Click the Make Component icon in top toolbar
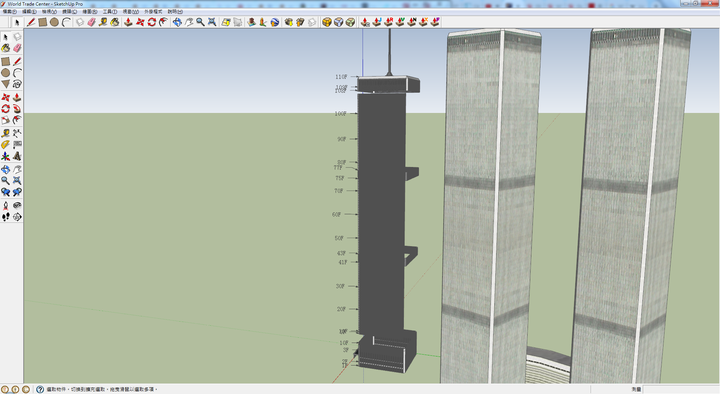The height and width of the screenshot is (394, 720). coord(80,22)
